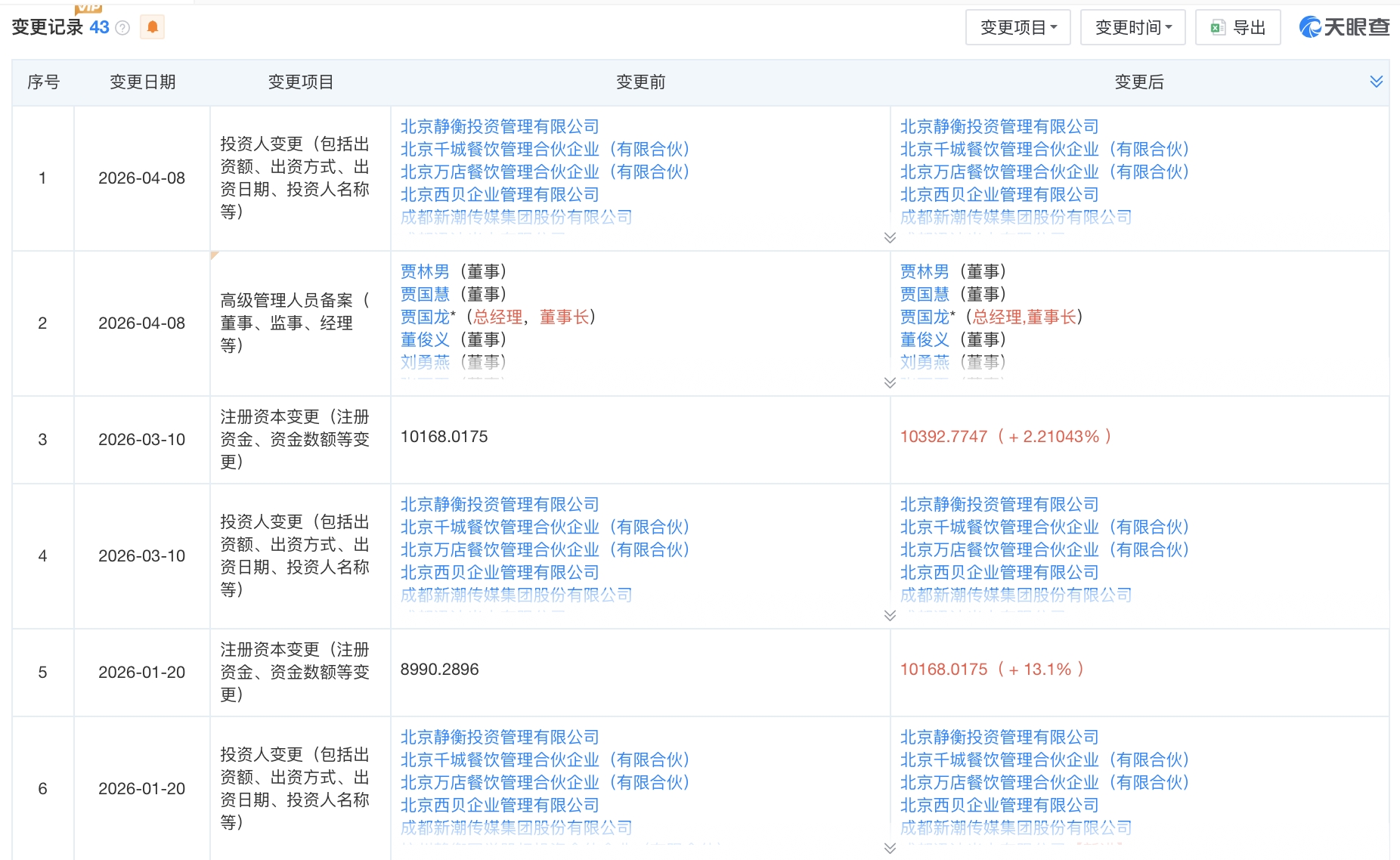
Task: Expand row 1 investor change details
Action: [890, 237]
